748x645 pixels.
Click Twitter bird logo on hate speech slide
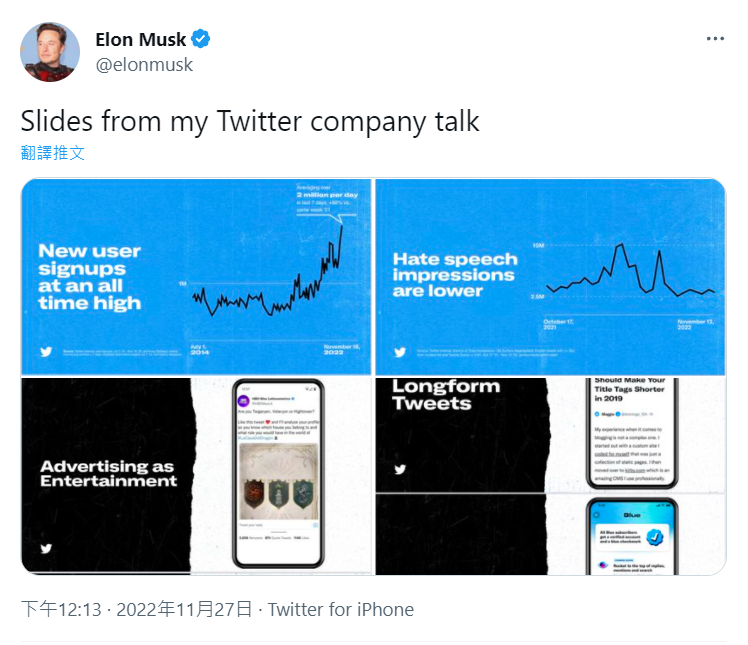tap(400, 352)
